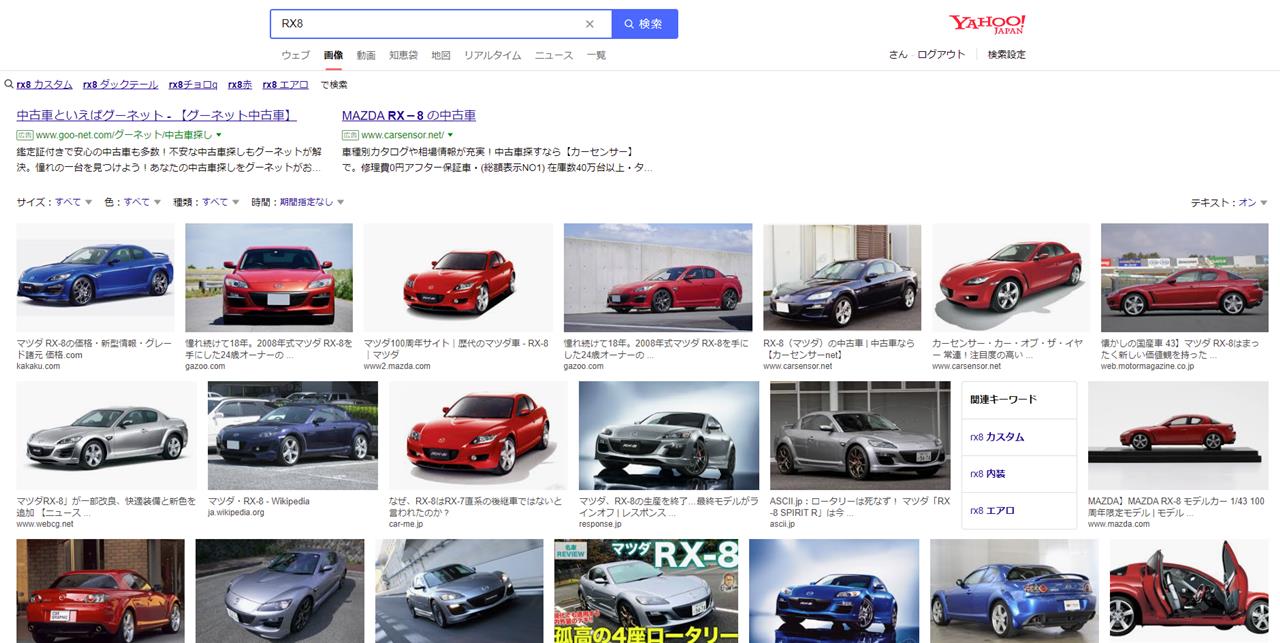Expand the carsensor ad URL dropdown arrow
The width and height of the screenshot is (1280, 643).
pyautogui.click(x=450, y=134)
